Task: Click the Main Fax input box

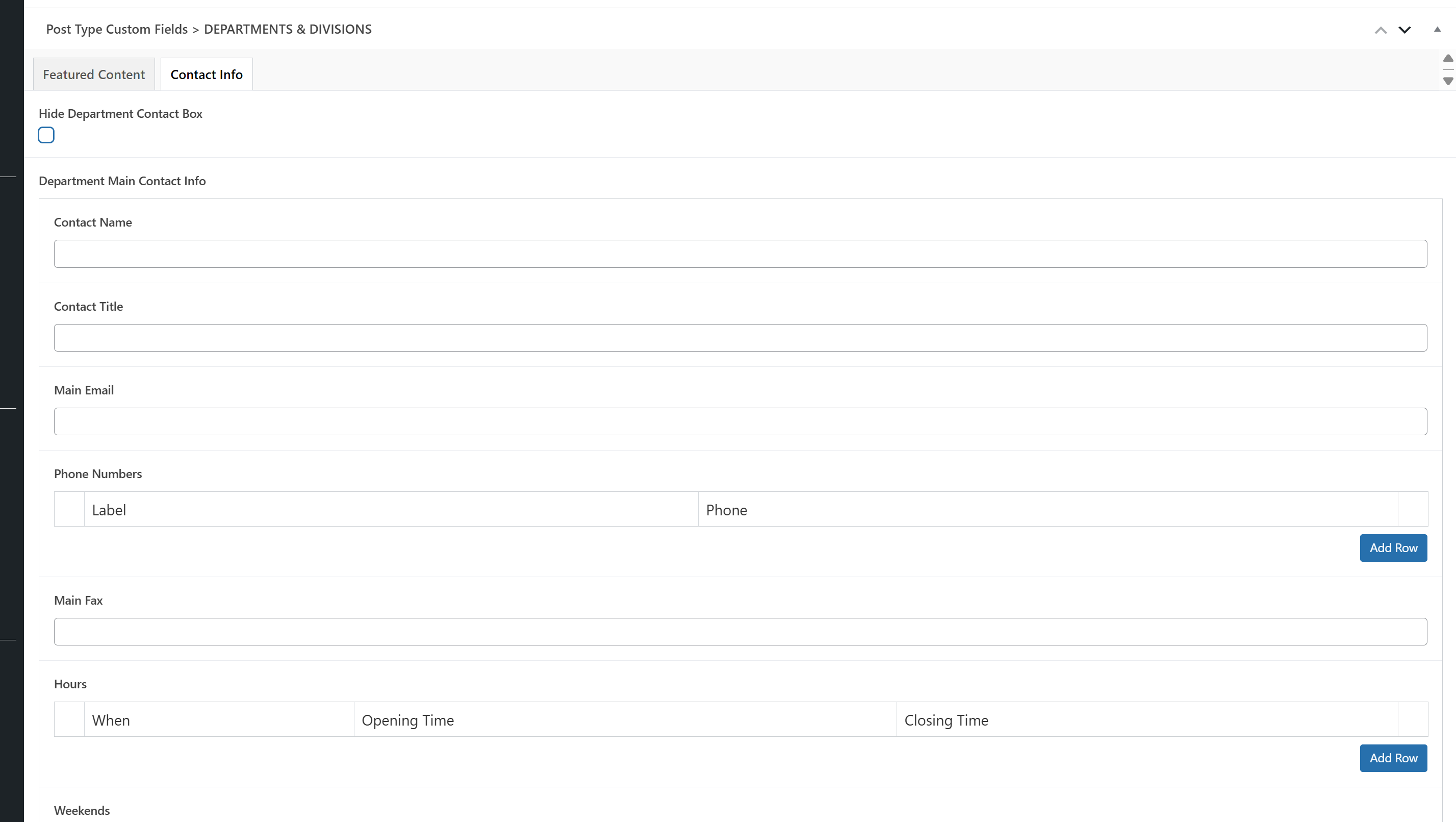Action: (x=740, y=632)
